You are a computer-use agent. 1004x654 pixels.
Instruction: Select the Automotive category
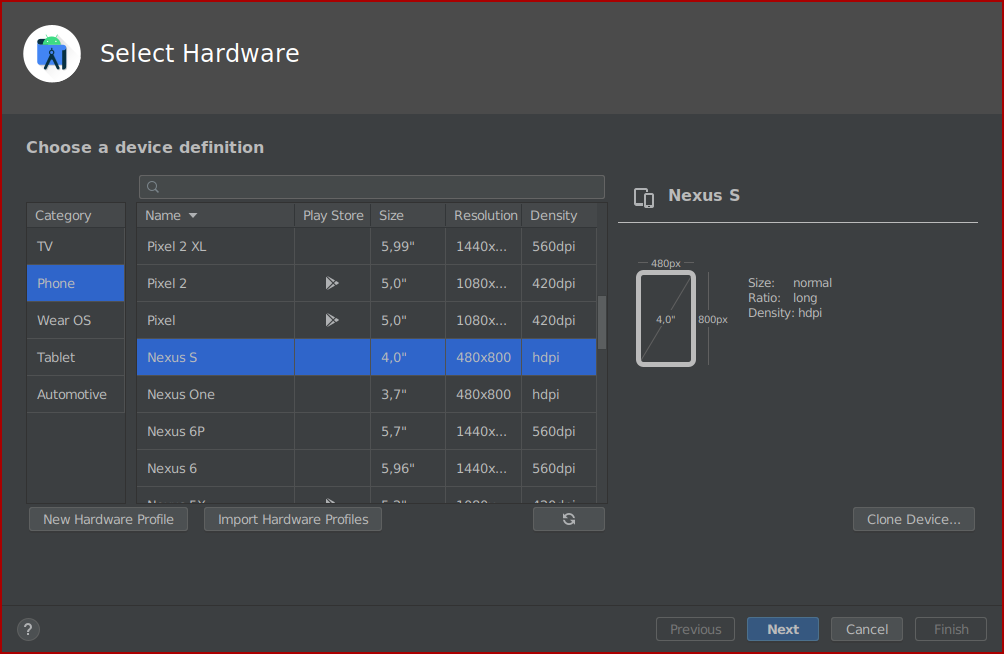(x=76, y=395)
